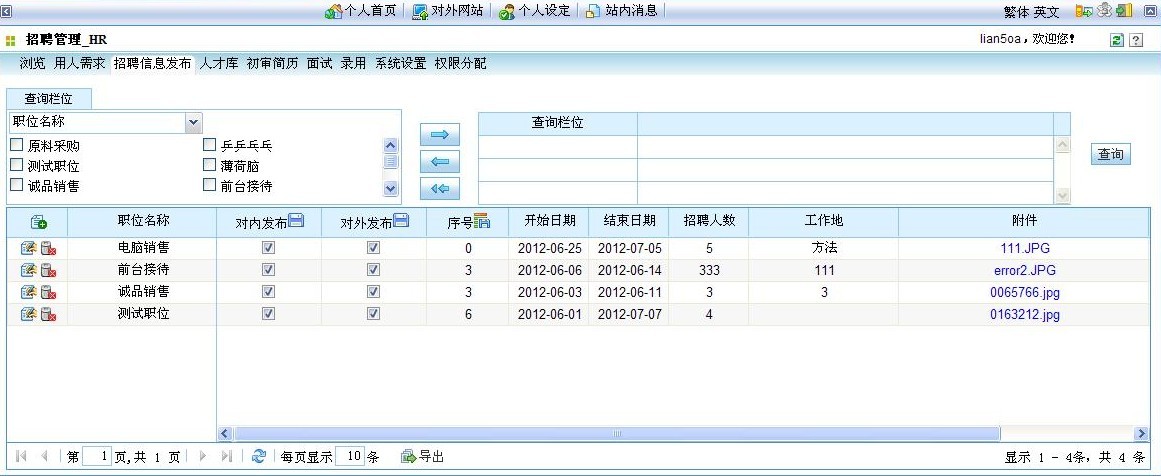Open the 职位名称 dropdown list
This screenshot has width=1161, height=476.
(x=193, y=122)
